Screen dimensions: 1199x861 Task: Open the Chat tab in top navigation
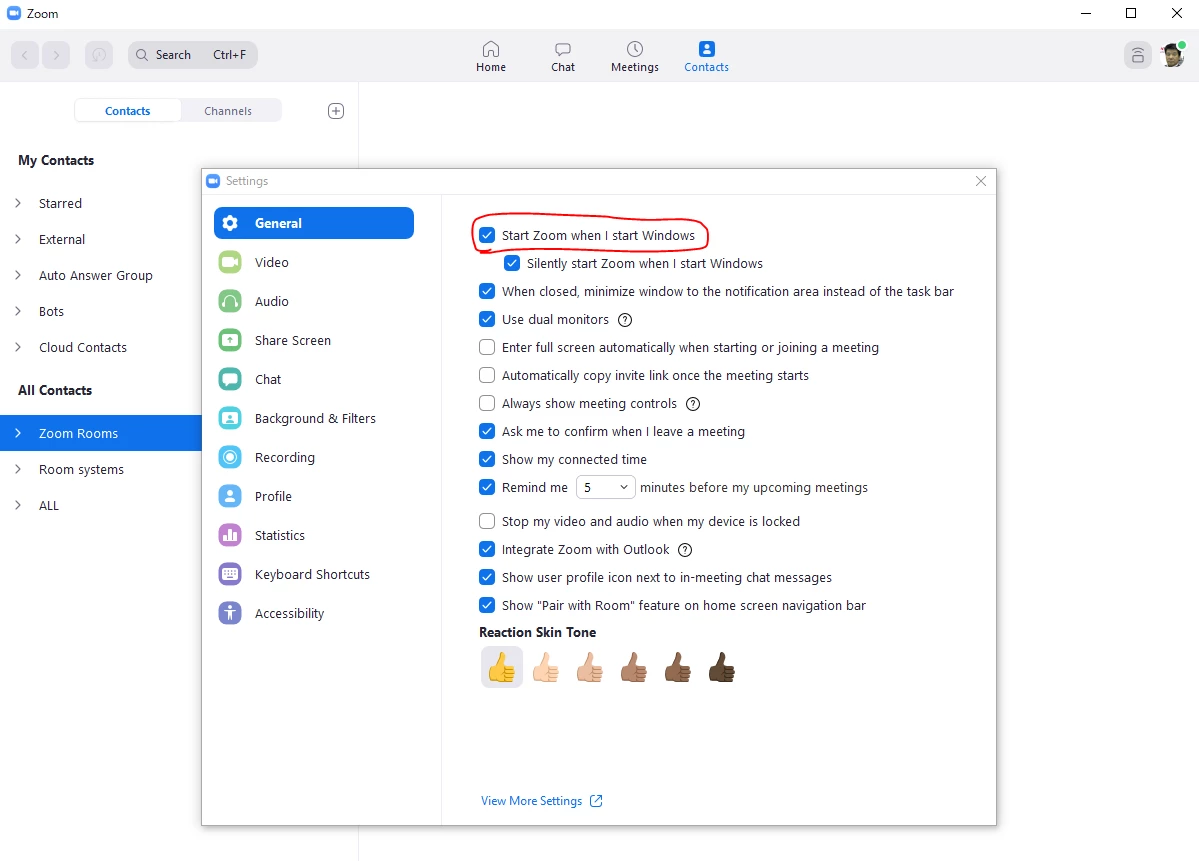click(563, 57)
